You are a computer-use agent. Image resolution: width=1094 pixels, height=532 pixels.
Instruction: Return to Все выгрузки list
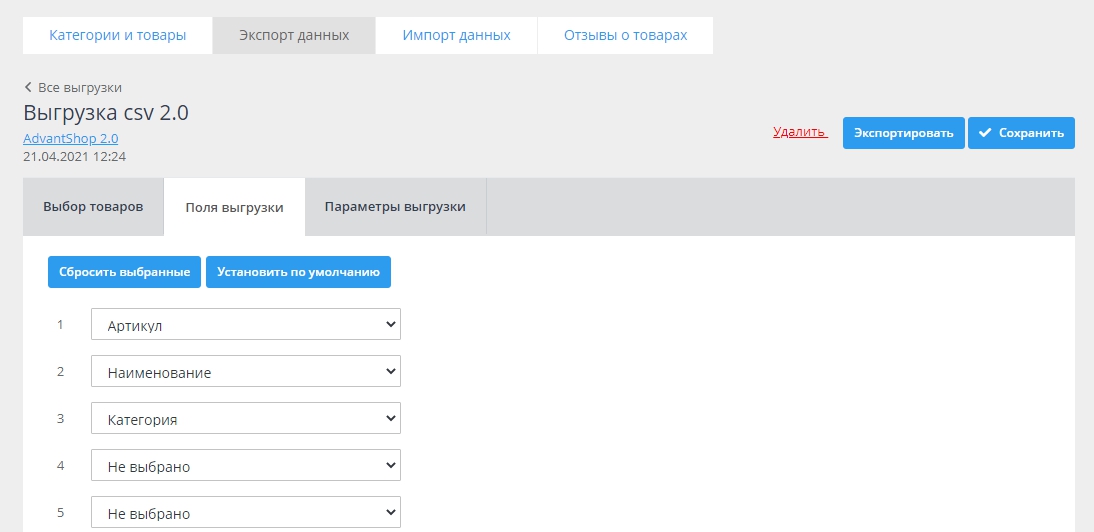[79, 88]
